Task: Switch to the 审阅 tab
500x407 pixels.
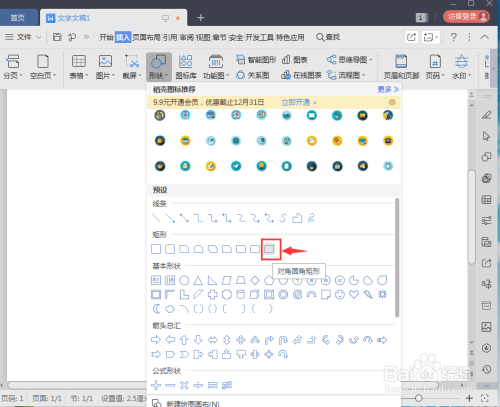Action: click(x=187, y=37)
